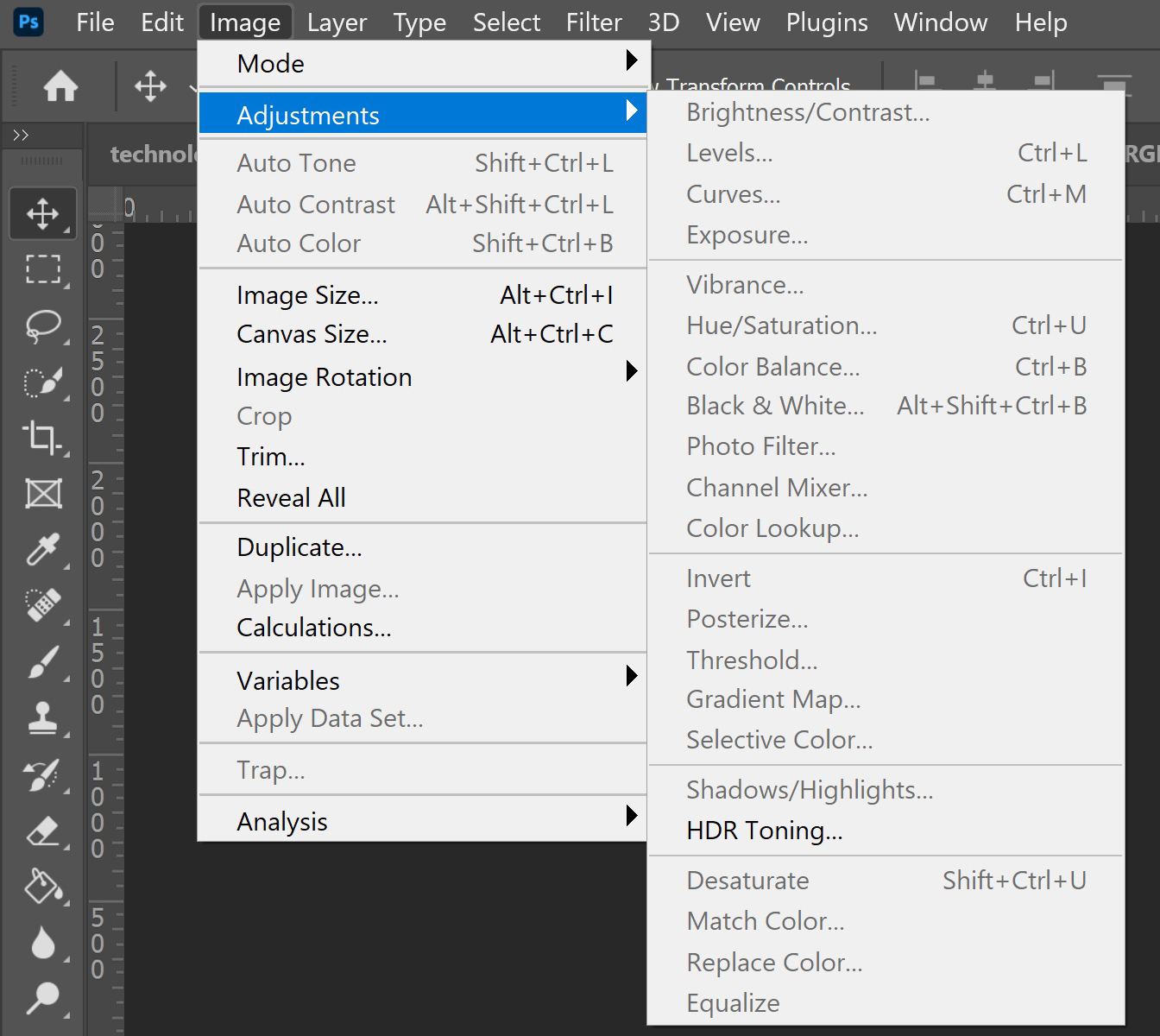The height and width of the screenshot is (1036, 1160).
Task: Select the Rectangular Marquee tool
Action: (42, 269)
